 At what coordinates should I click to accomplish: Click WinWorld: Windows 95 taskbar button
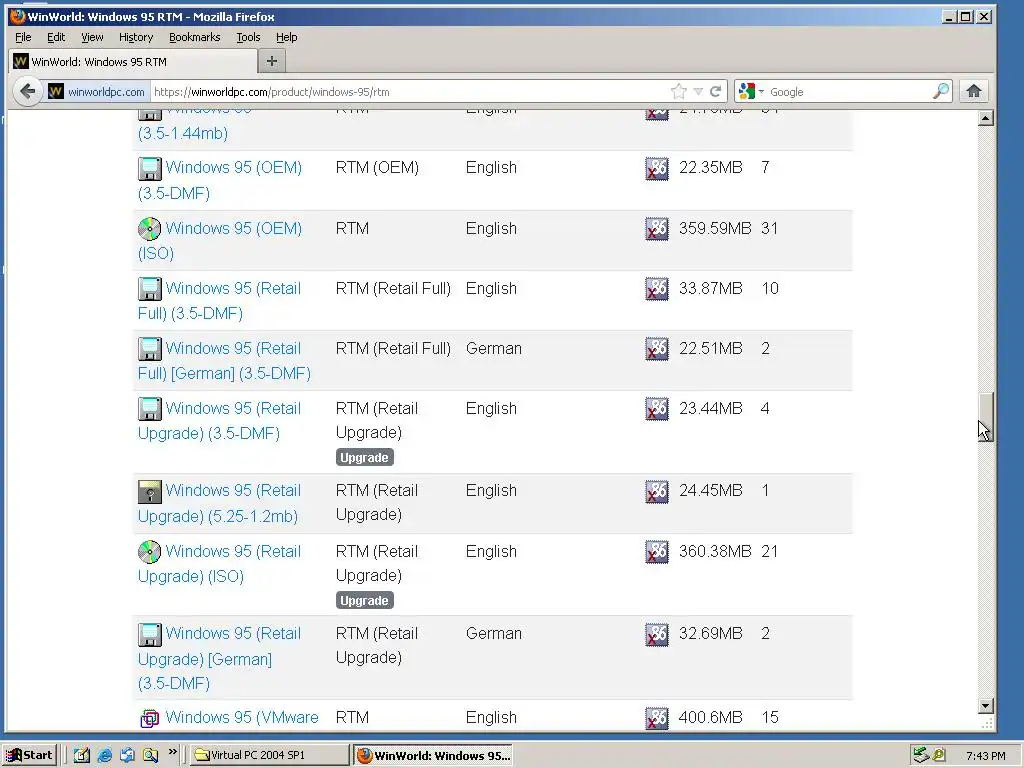pyautogui.click(x=433, y=755)
